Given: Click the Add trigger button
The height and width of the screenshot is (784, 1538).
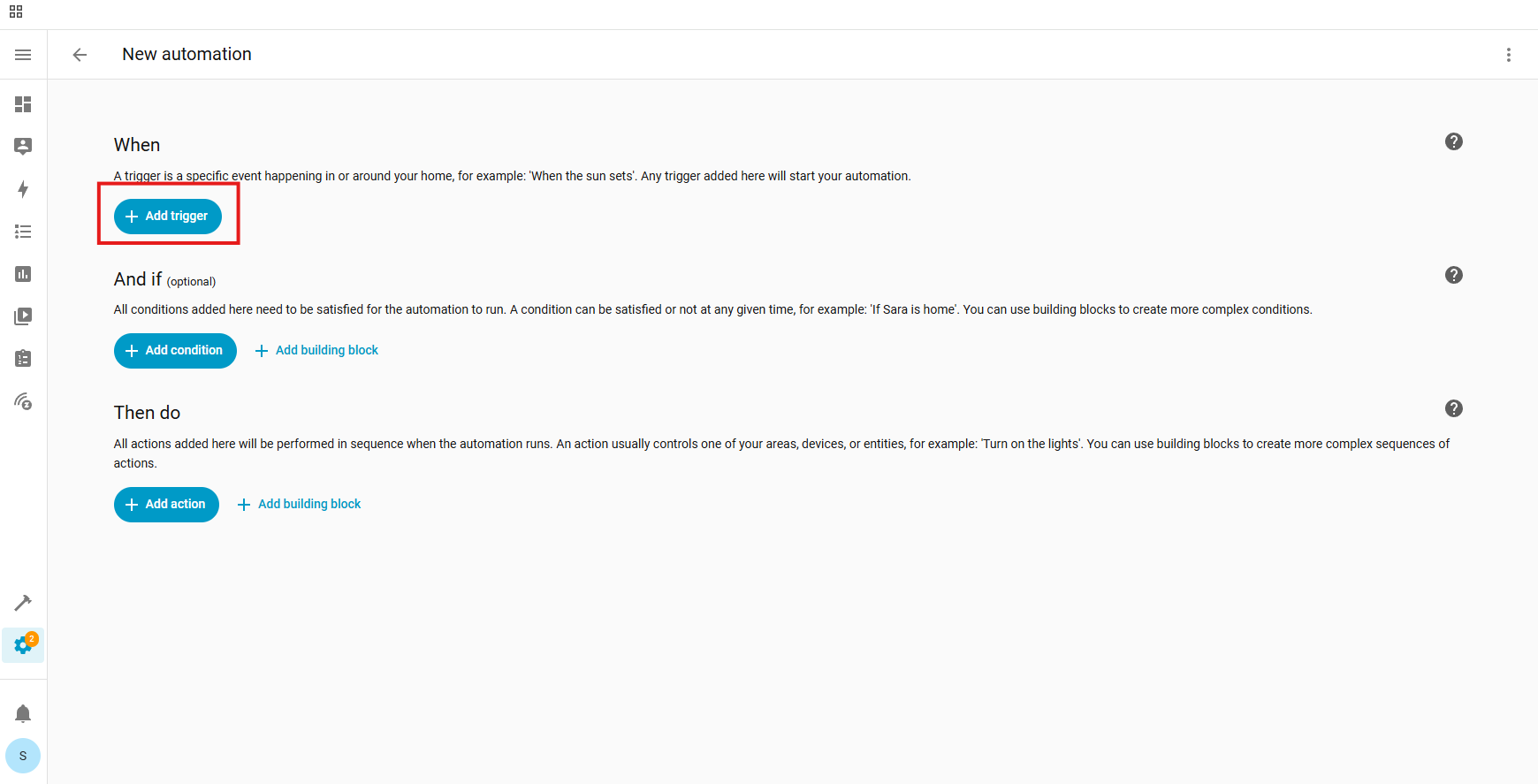Looking at the screenshot, I should [168, 217].
